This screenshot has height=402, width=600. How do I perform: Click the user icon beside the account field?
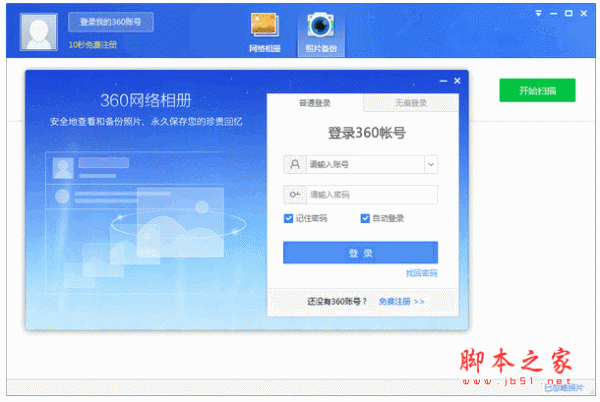[x=295, y=164]
